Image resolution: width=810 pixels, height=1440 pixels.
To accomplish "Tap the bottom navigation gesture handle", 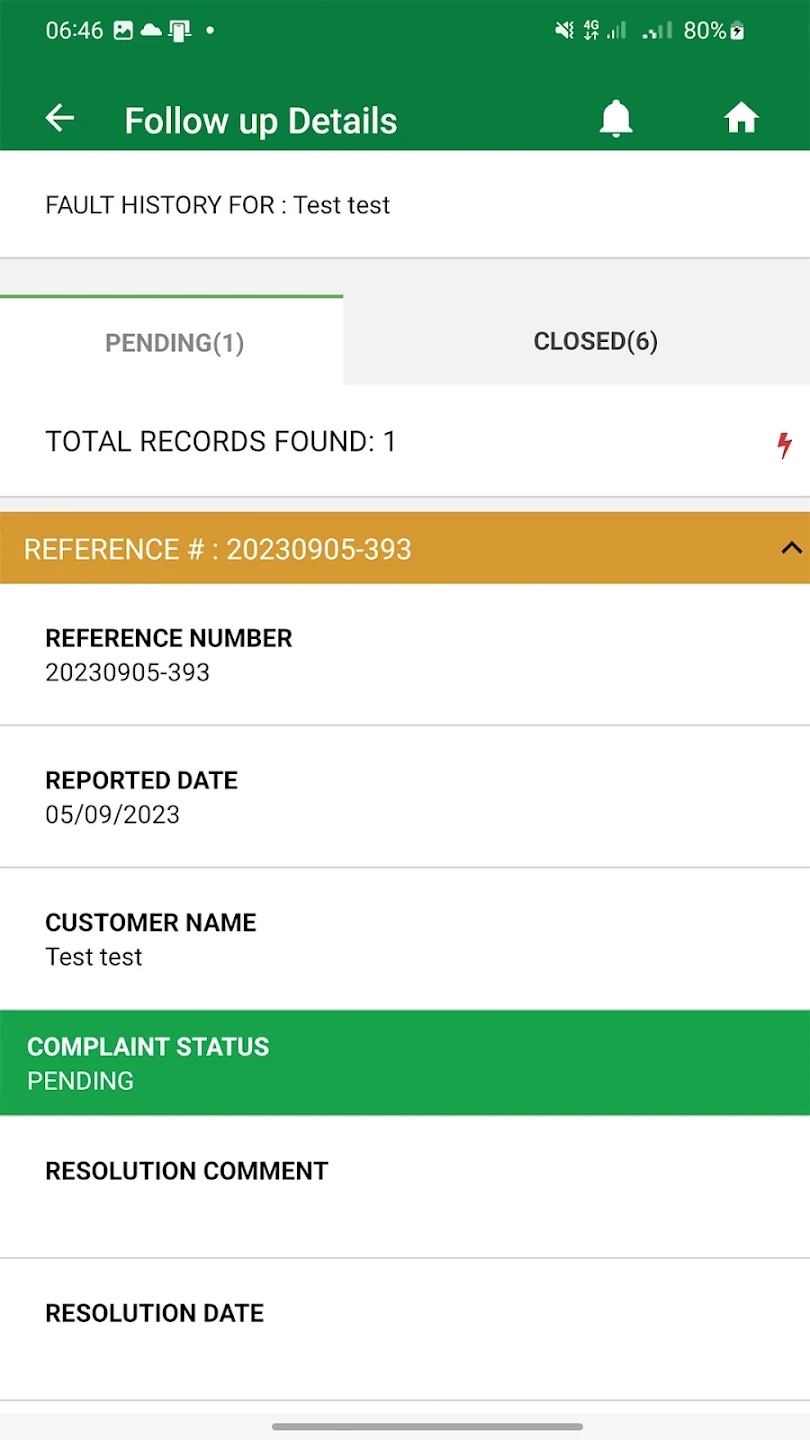I will point(427,1426).
